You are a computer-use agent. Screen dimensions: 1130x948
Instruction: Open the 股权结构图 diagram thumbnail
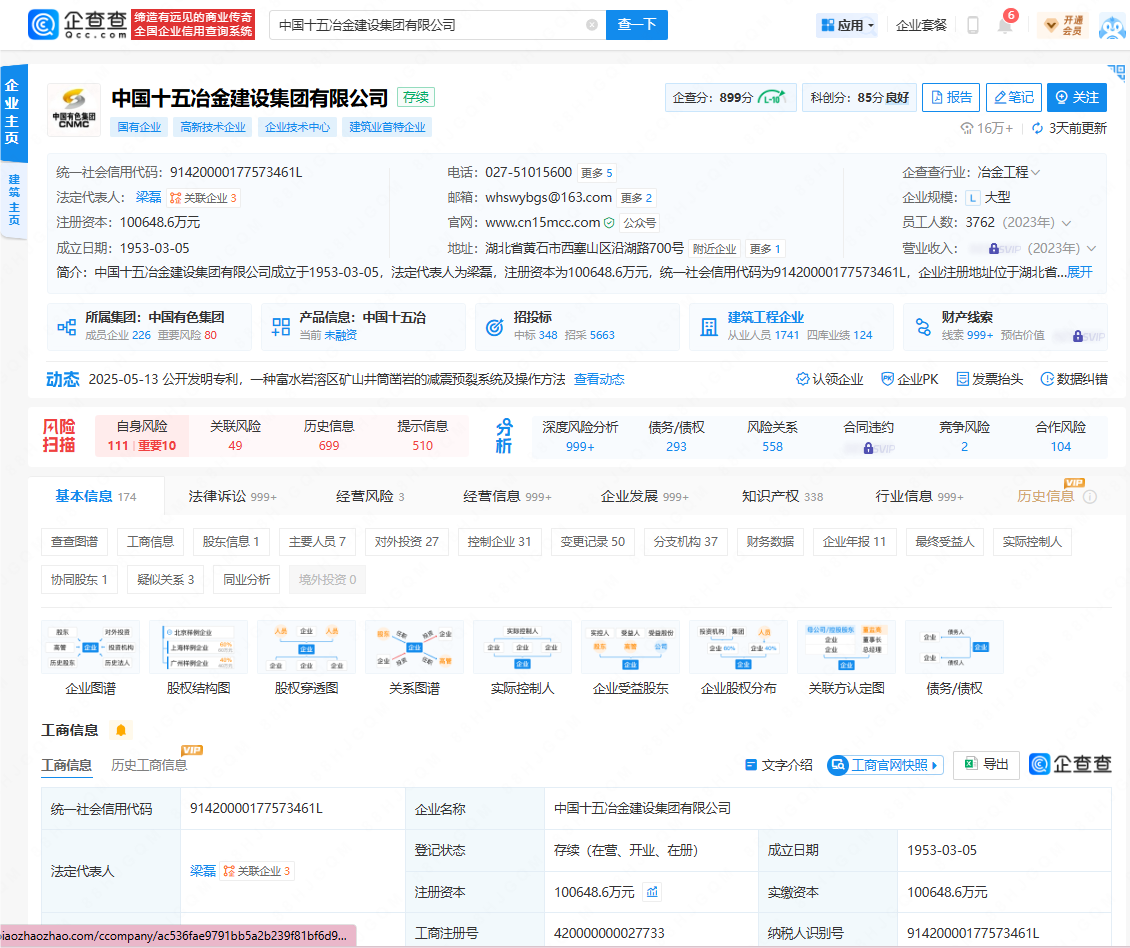pos(198,647)
